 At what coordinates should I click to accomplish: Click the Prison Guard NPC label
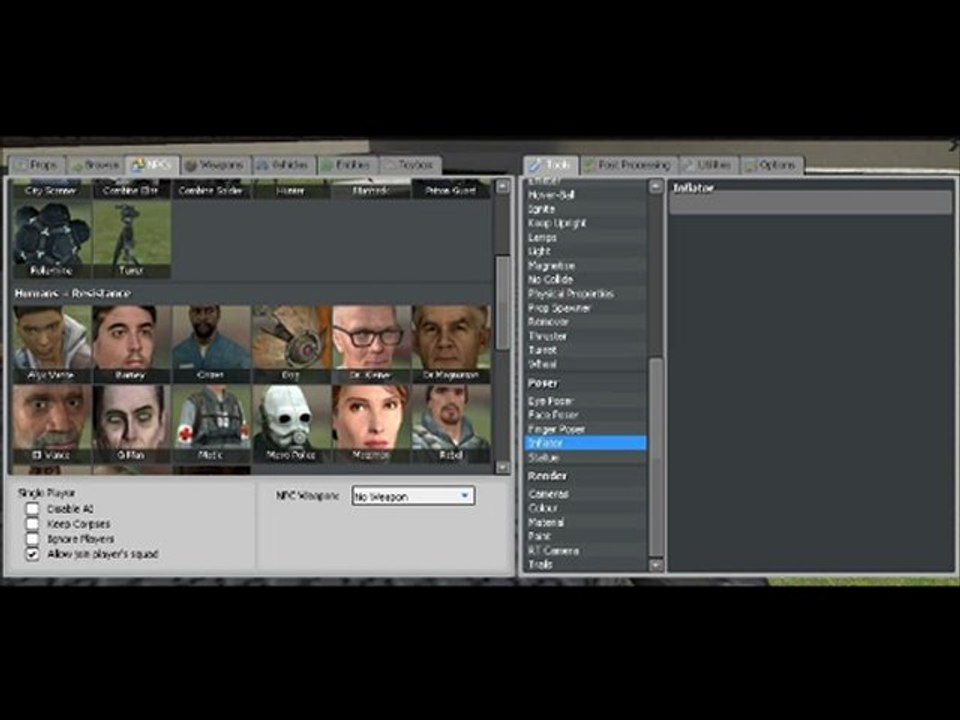[x=451, y=191]
